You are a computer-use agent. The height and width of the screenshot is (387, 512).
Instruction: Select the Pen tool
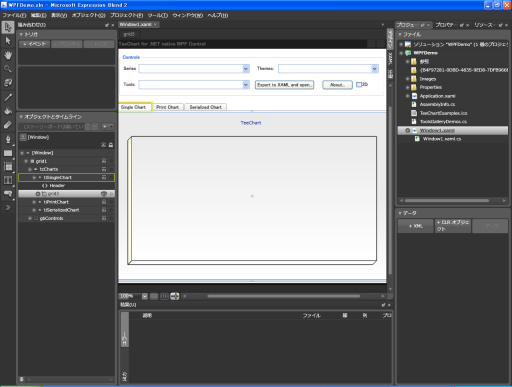pyautogui.click(x=8, y=139)
